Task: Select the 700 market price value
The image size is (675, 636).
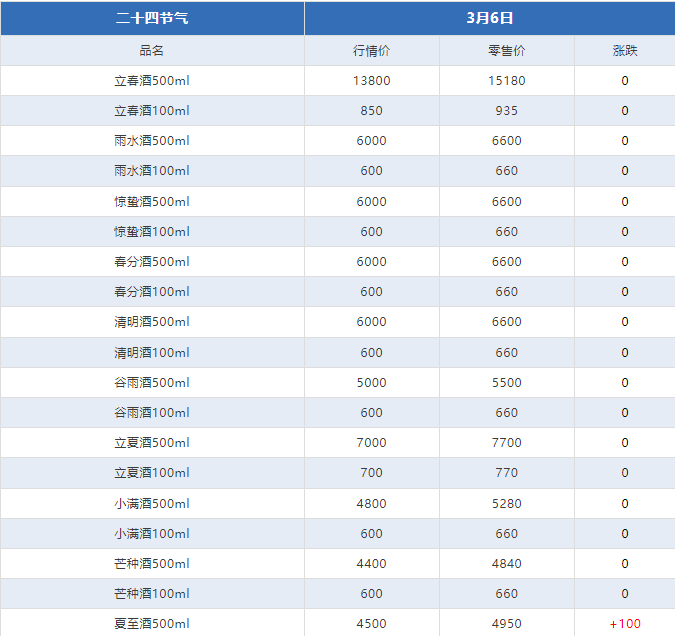Action: point(372,473)
